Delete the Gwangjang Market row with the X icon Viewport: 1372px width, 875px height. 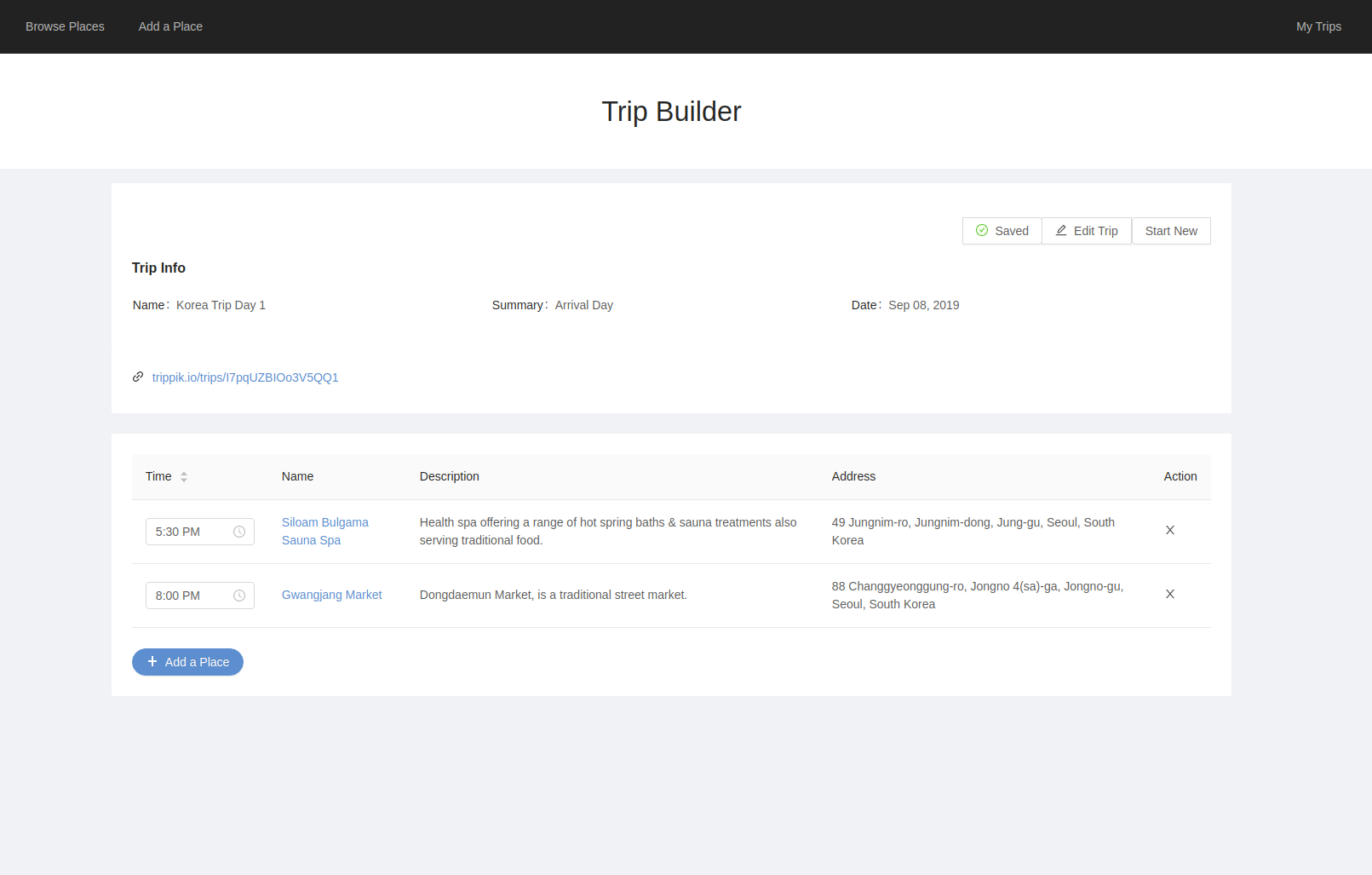coord(1170,594)
